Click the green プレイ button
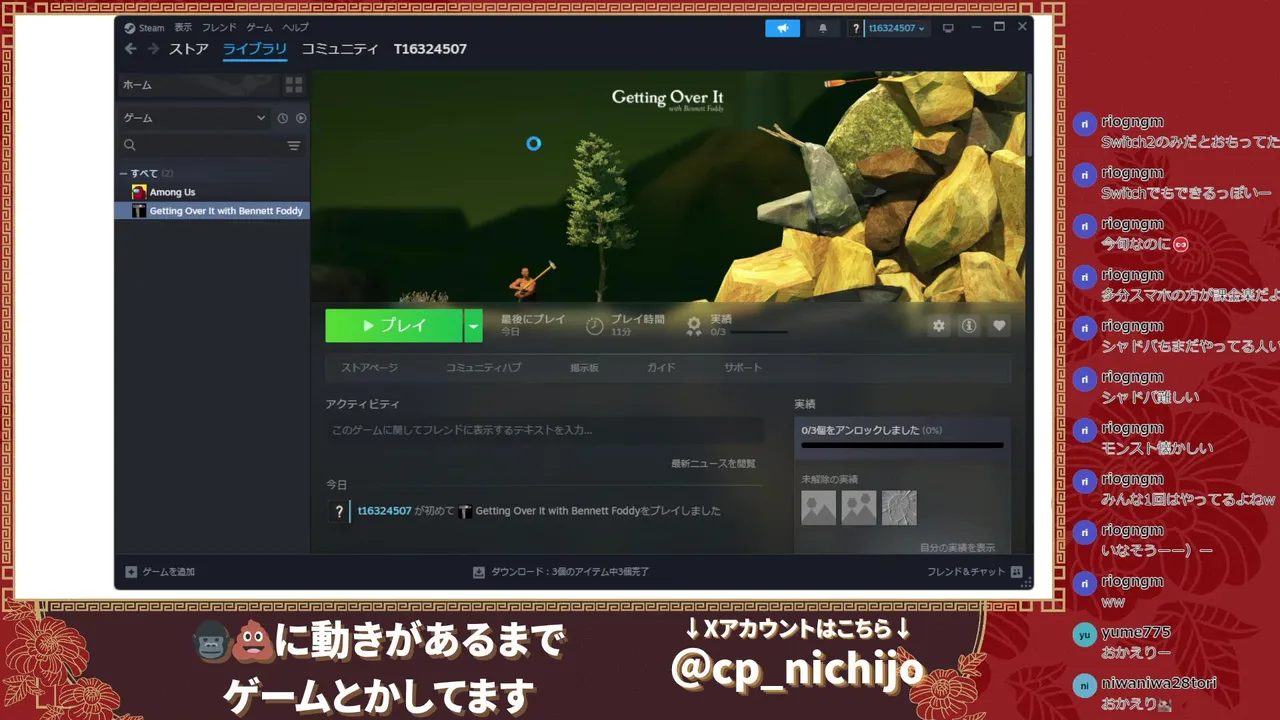 click(394, 326)
